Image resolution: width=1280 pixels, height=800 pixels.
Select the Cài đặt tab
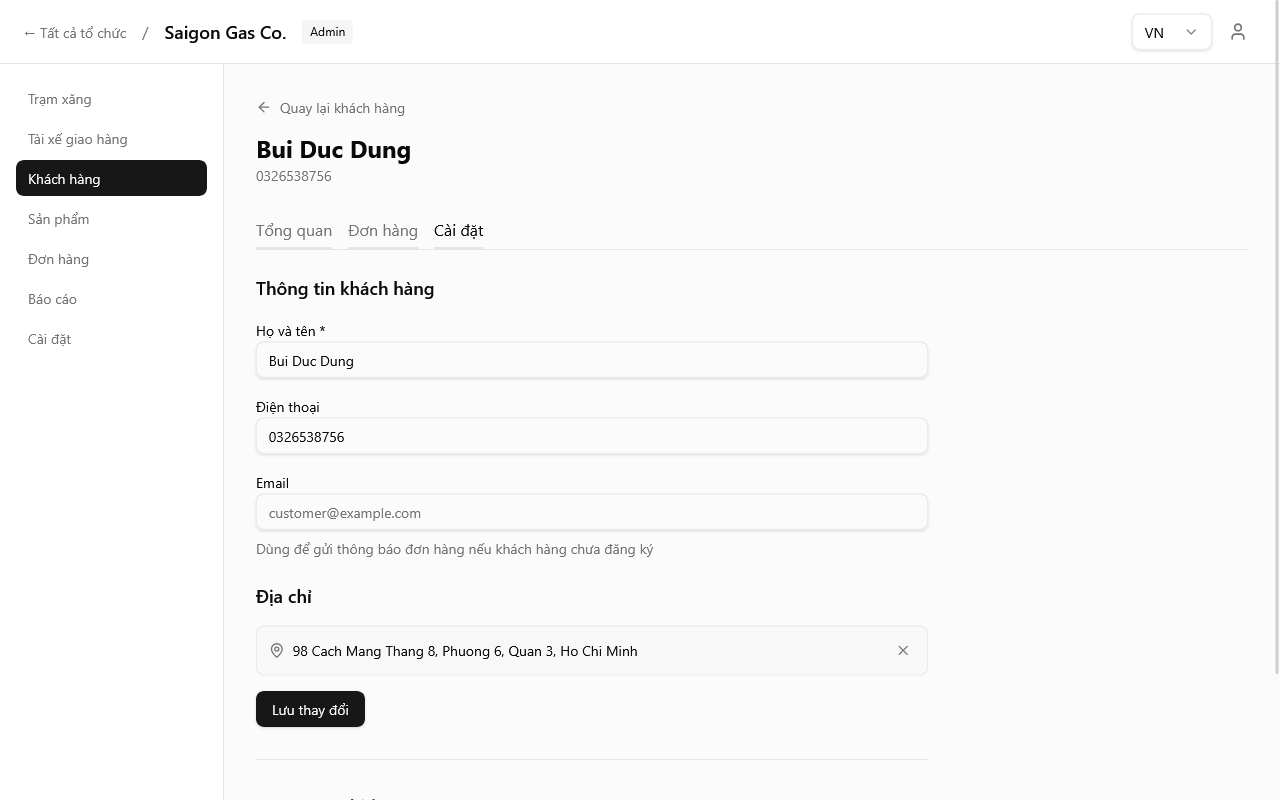point(458,231)
